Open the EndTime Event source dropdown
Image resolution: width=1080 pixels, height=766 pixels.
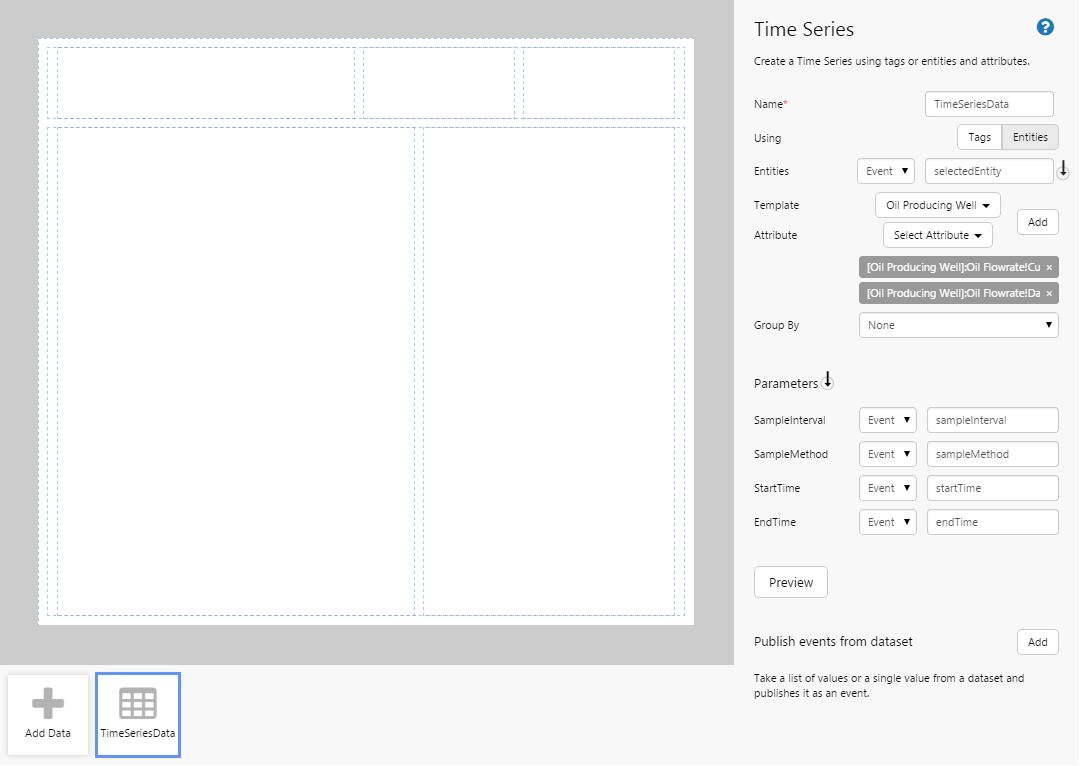pyautogui.click(x=887, y=522)
